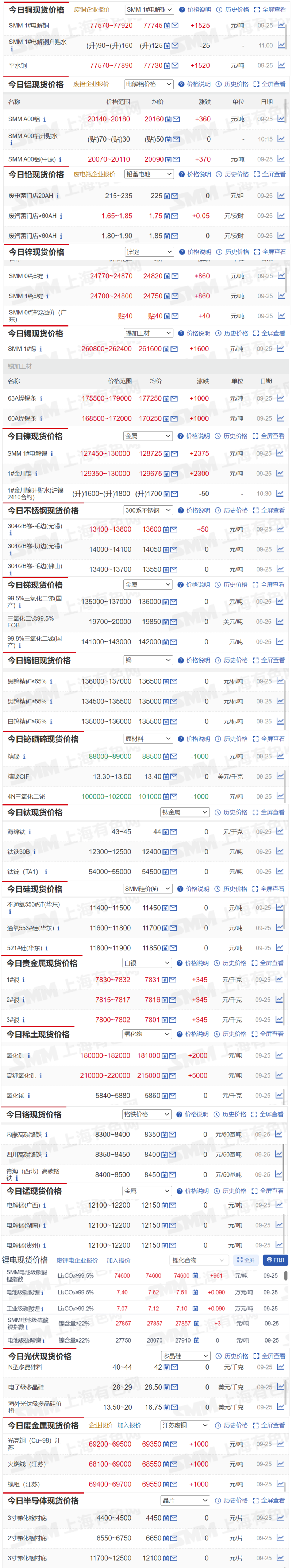
Task: Show info for SMM A00铝
Action: point(45,119)
